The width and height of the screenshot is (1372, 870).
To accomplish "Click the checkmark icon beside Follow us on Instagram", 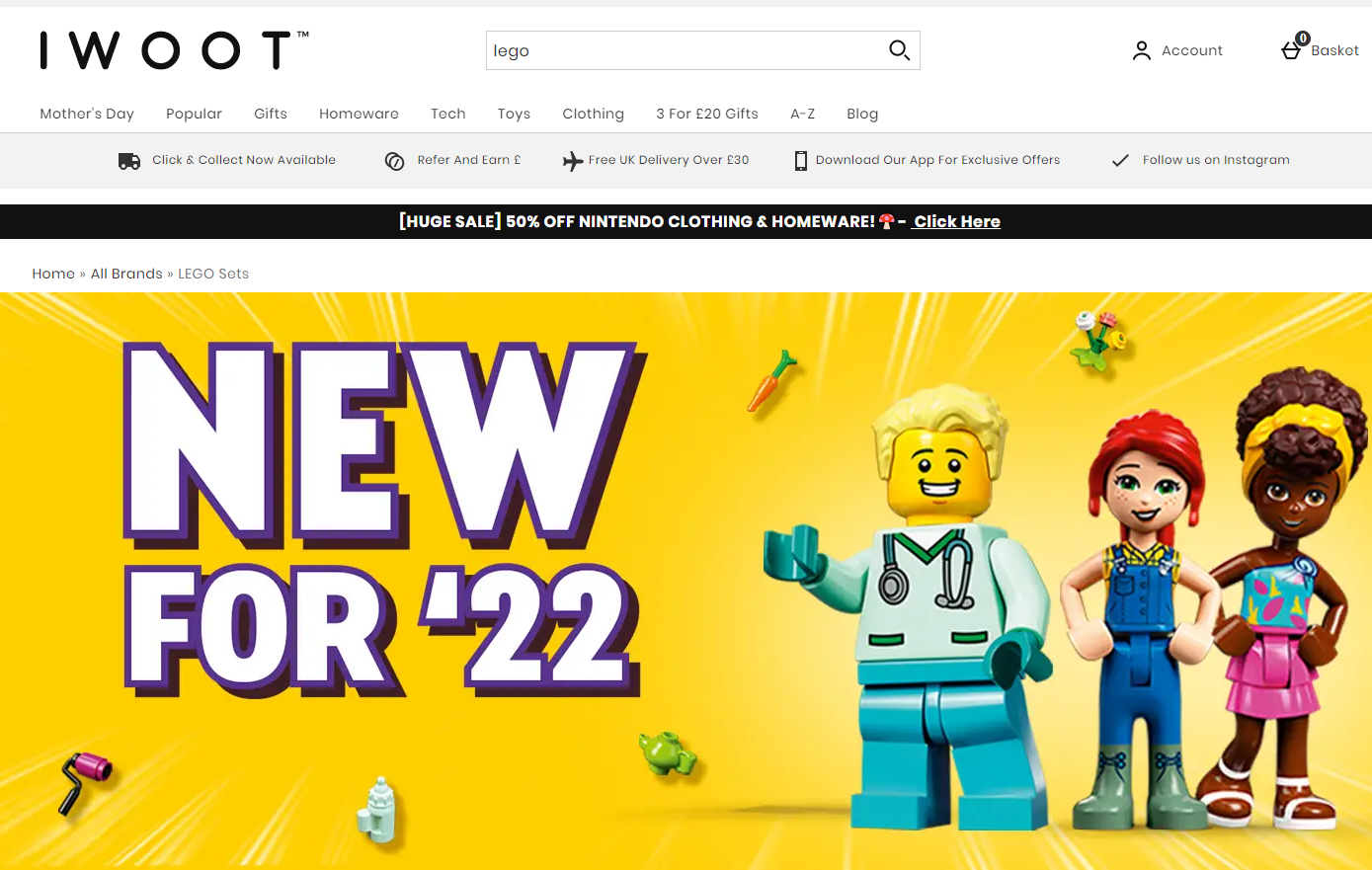I will 1120,160.
